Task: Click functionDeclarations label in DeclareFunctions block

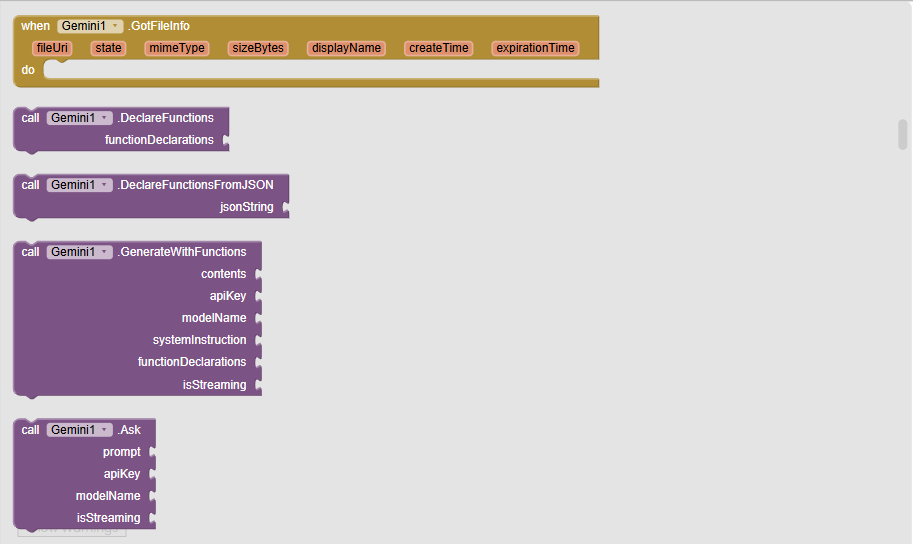Action: [x=159, y=140]
